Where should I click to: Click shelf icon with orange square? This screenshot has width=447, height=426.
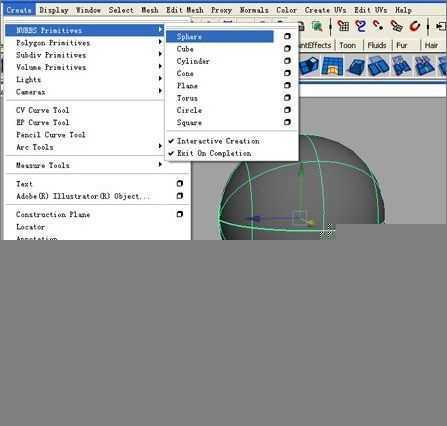coord(332,66)
